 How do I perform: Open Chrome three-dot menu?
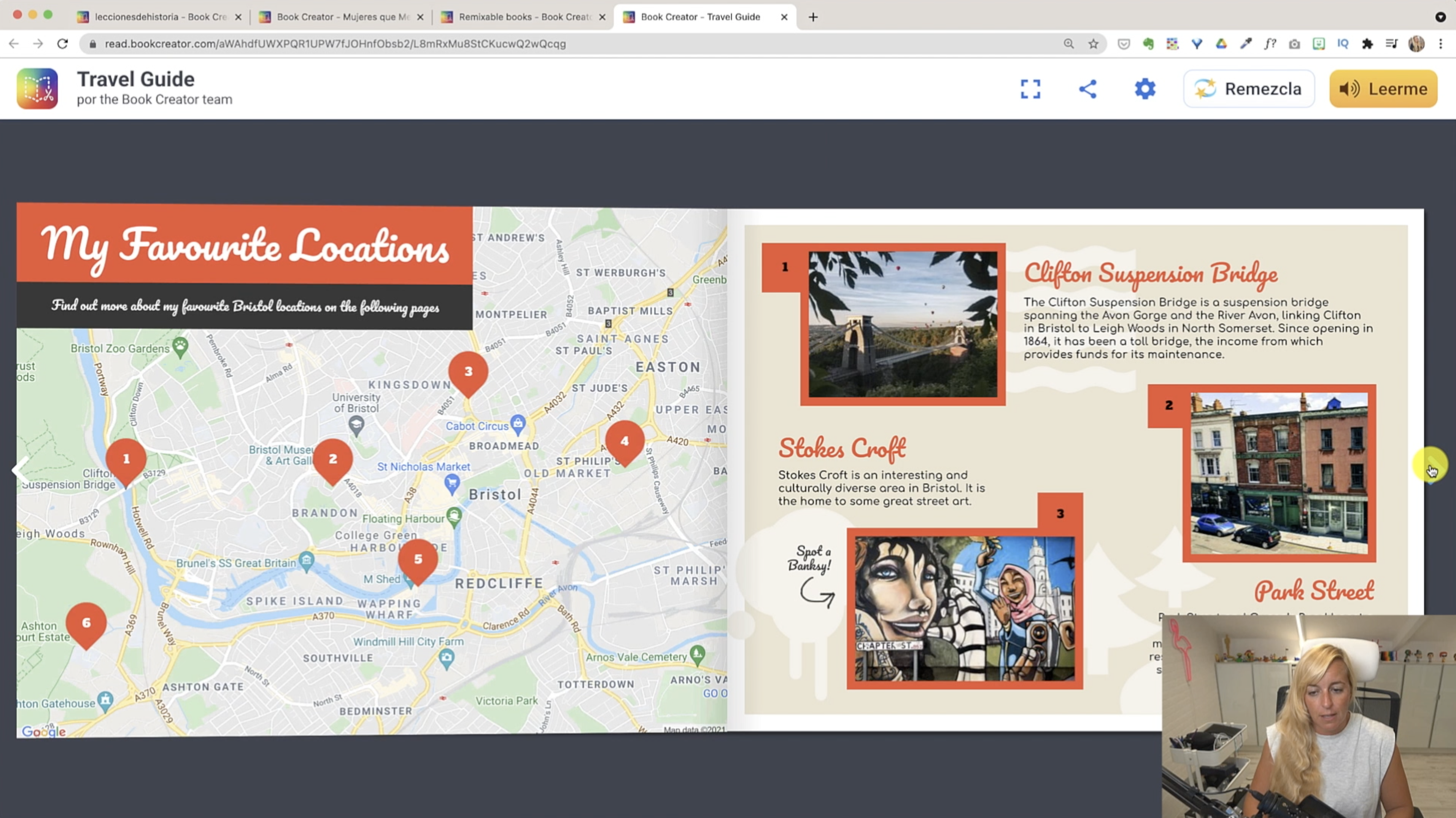click(x=1440, y=43)
